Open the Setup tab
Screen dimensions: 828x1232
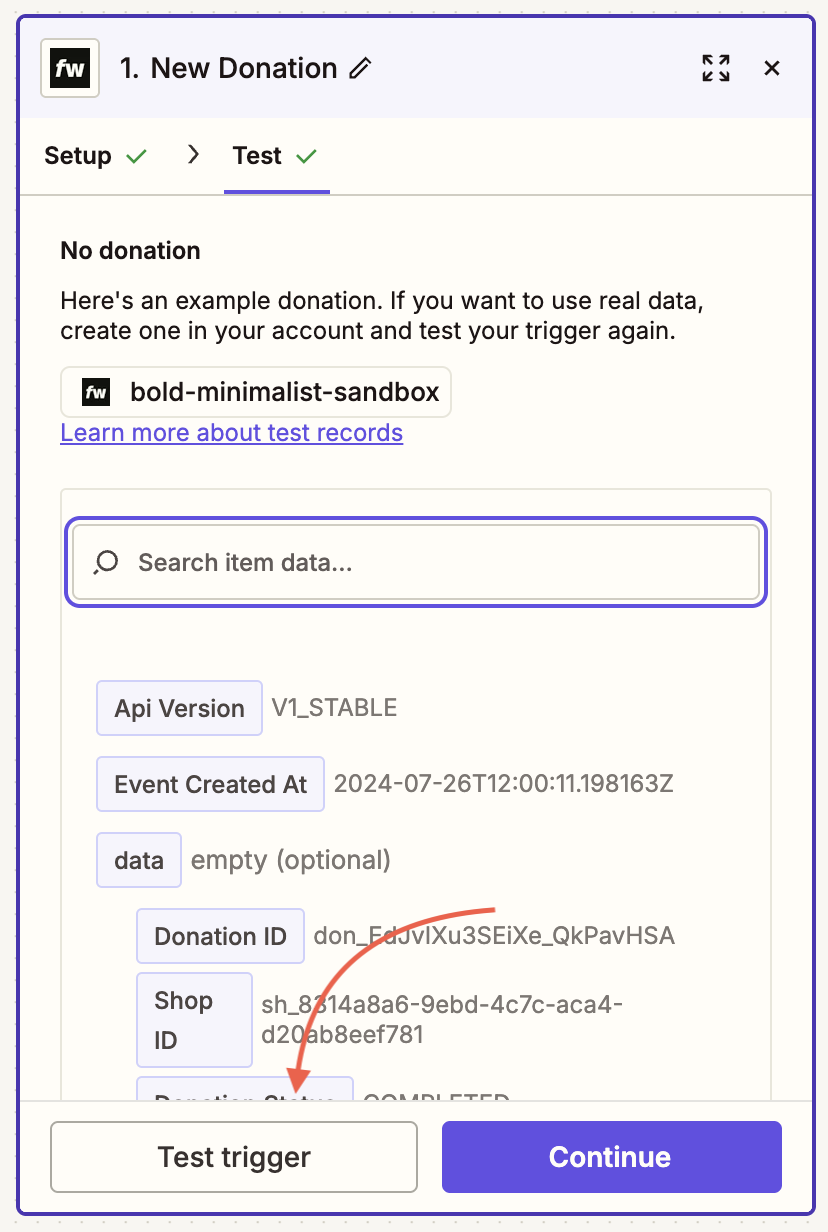point(78,156)
